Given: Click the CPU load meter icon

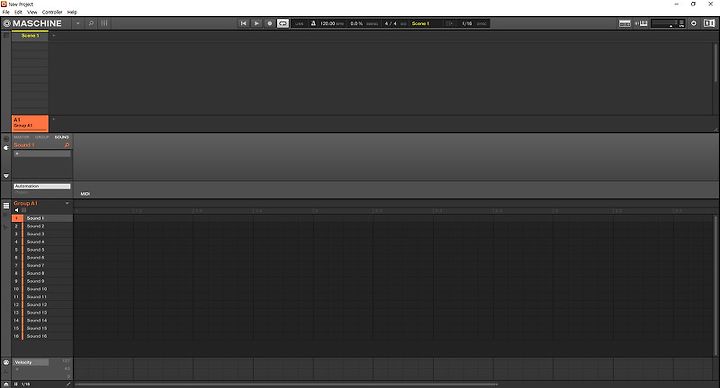Looking at the screenshot, I should click(681, 23).
